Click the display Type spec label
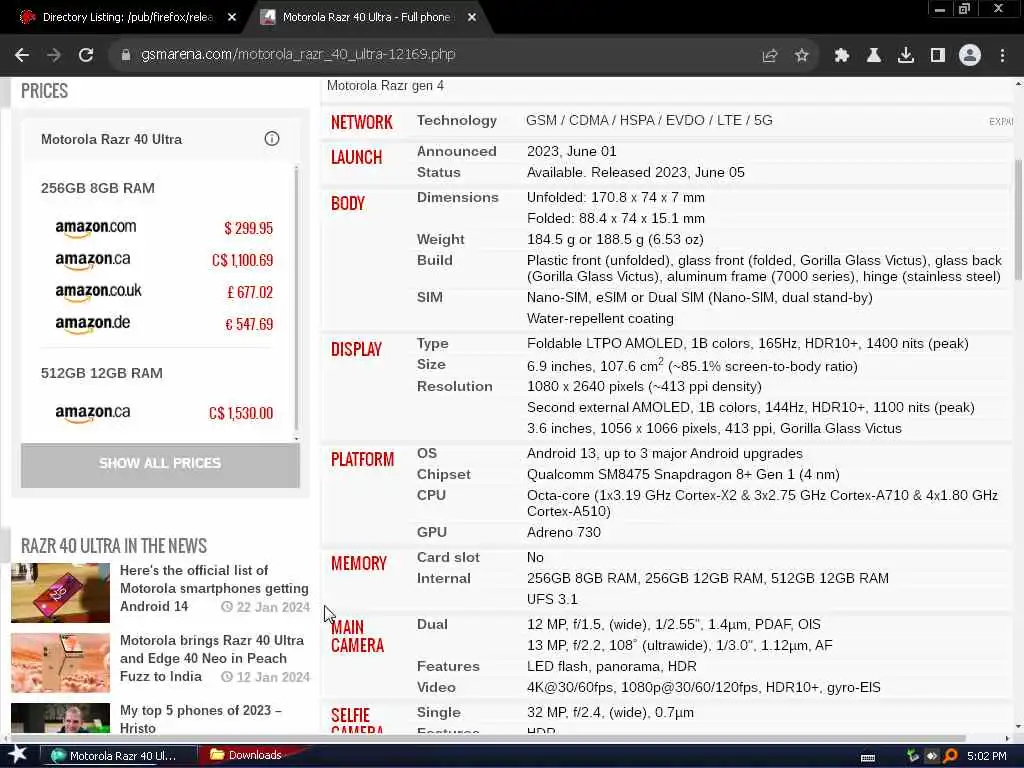Screen dimensions: 1024x768 click(x=432, y=344)
